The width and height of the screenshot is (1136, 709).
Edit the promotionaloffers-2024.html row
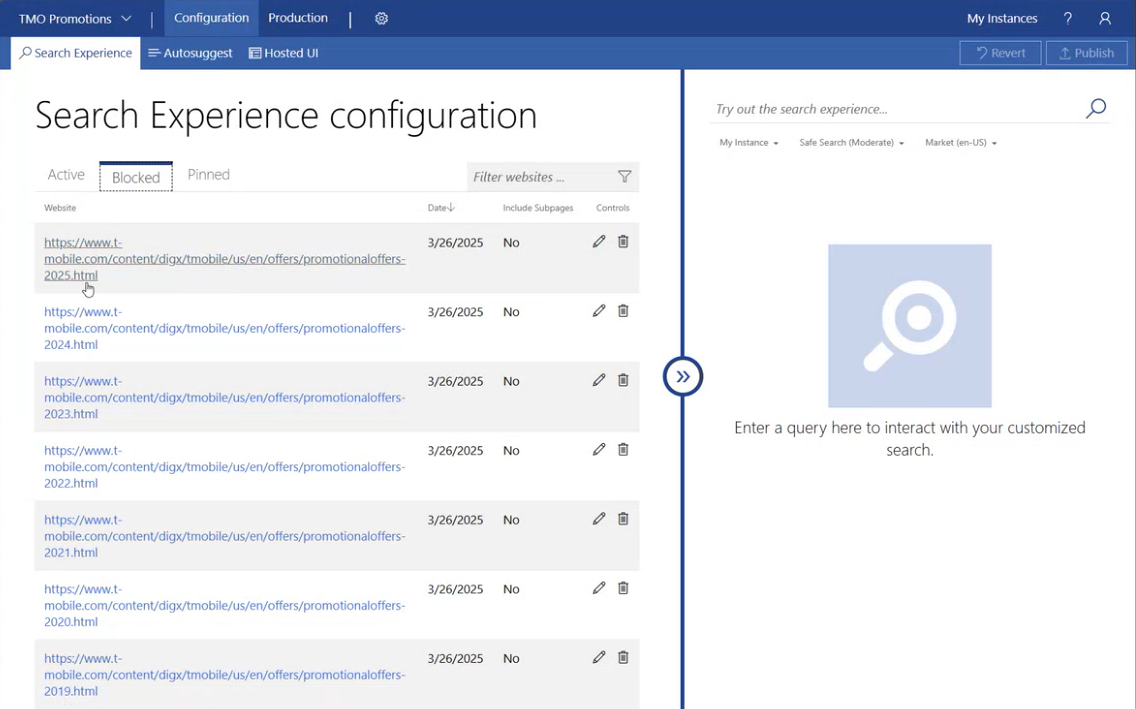click(598, 311)
